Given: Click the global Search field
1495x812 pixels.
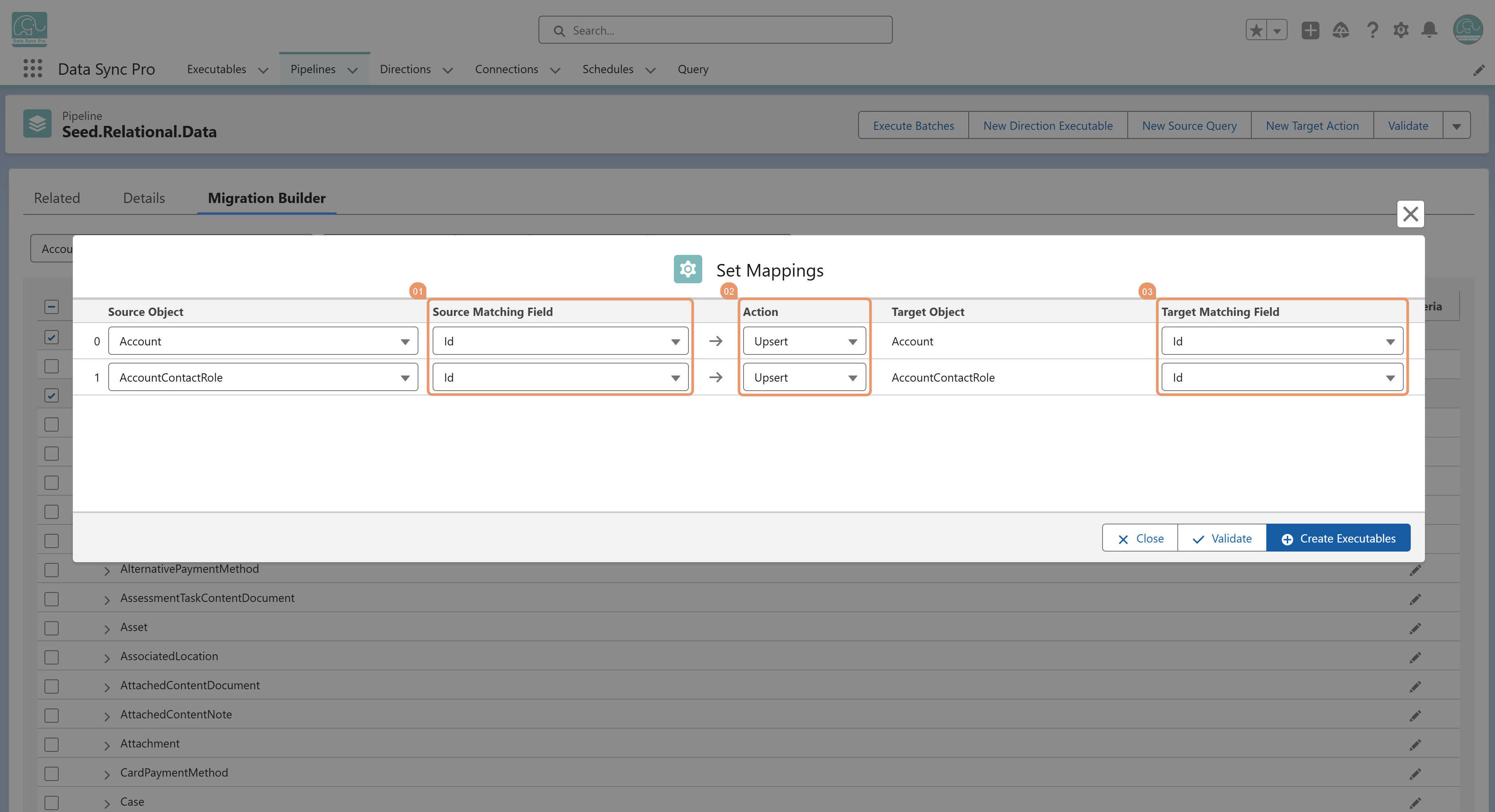Looking at the screenshot, I should [715, 30].
